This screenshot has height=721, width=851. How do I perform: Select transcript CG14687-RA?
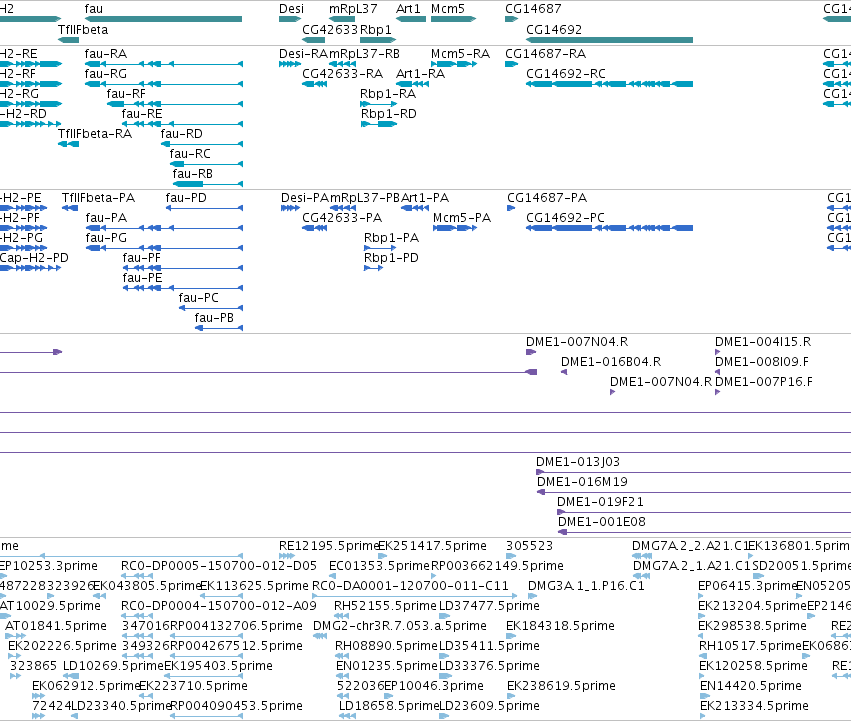pos(545,54)
